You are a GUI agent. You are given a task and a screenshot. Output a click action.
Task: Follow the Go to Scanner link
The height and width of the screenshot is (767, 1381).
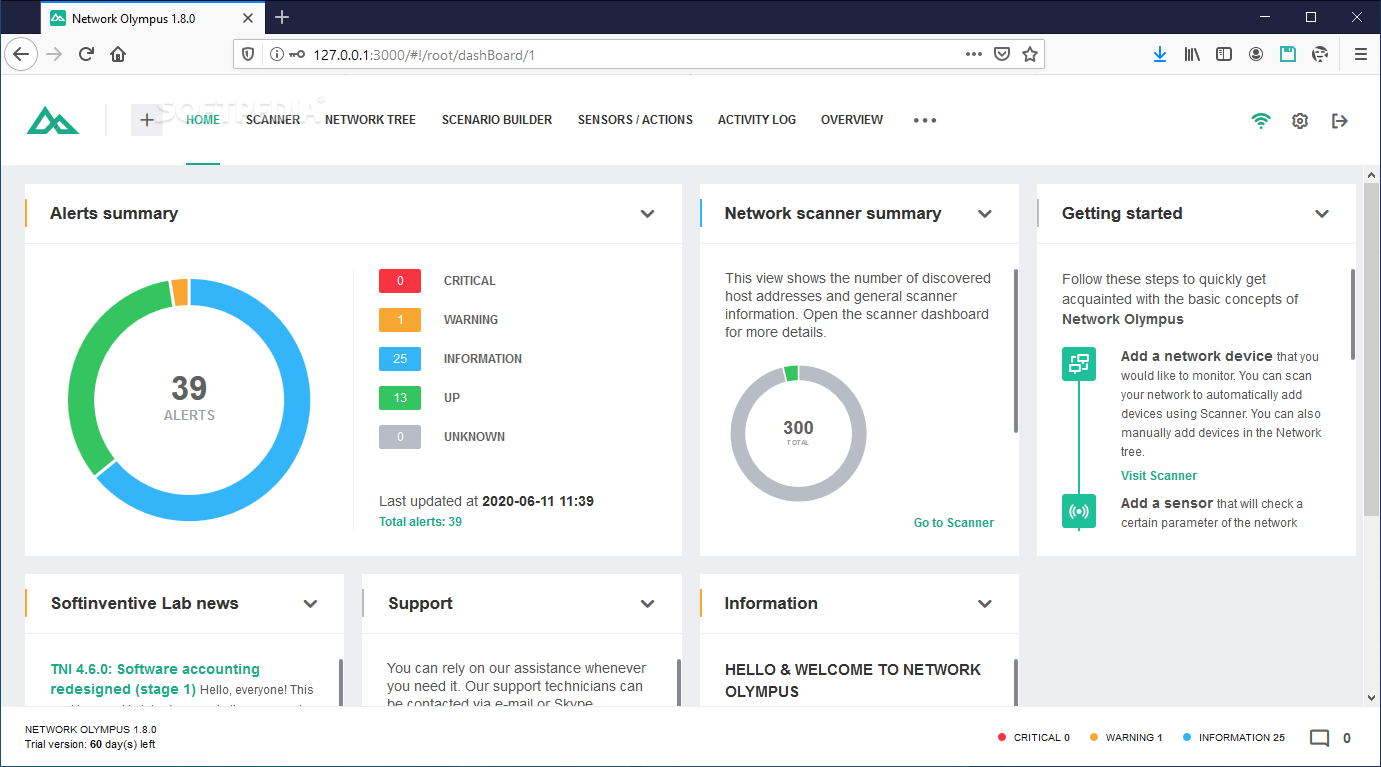click(x=954, y=523)
